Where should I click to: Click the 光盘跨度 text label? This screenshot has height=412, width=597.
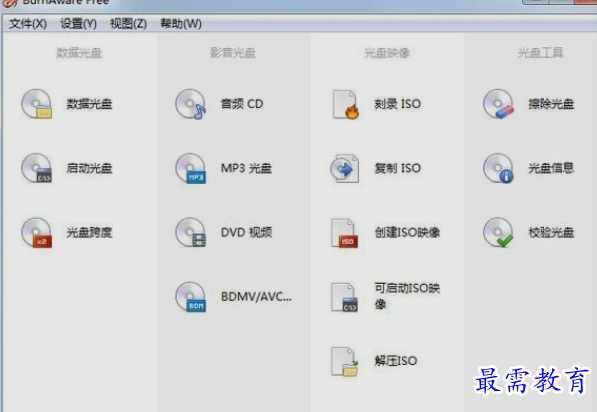[89, 232]
